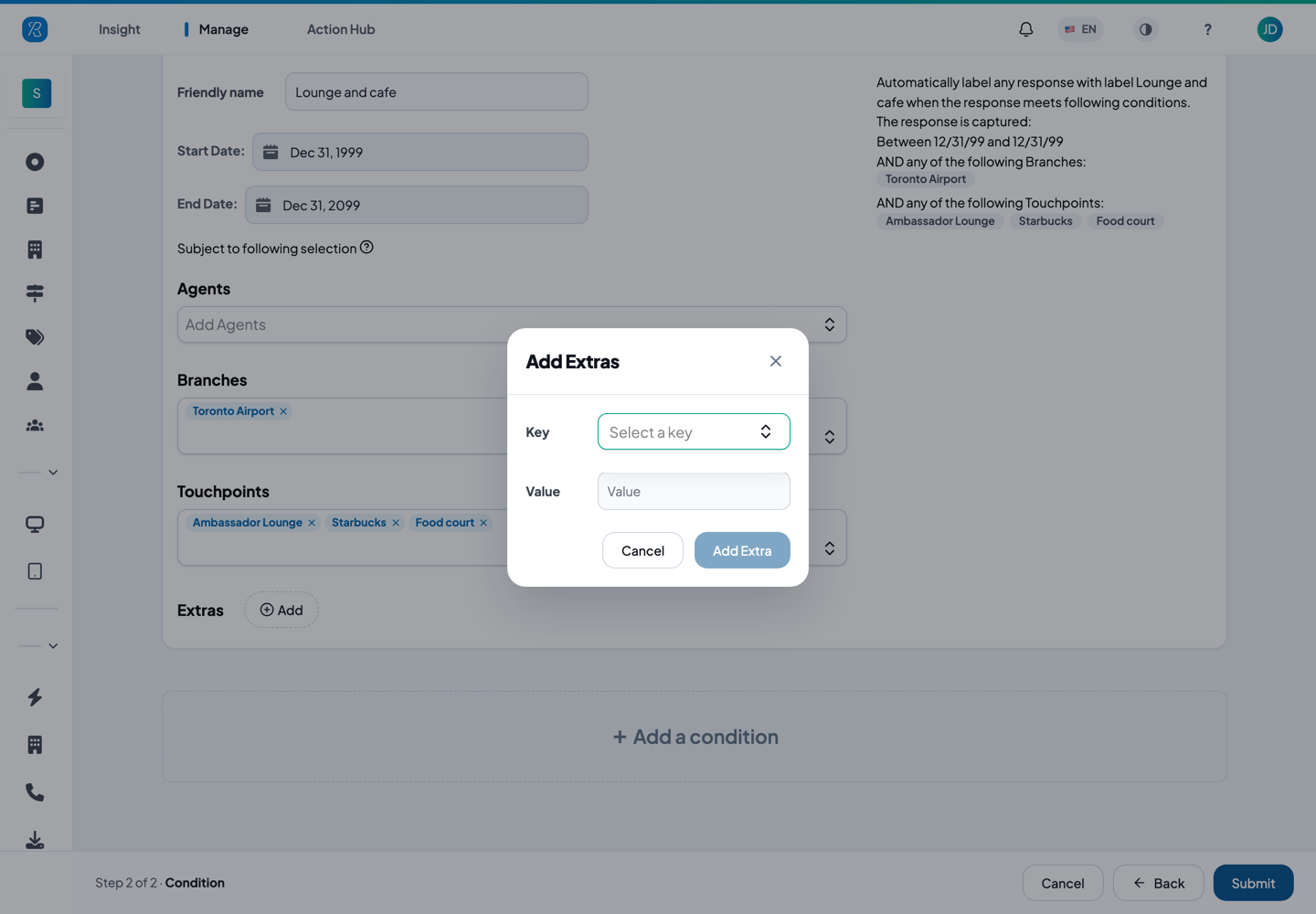Open the circle icon in the sidebar

click(35, 162)
